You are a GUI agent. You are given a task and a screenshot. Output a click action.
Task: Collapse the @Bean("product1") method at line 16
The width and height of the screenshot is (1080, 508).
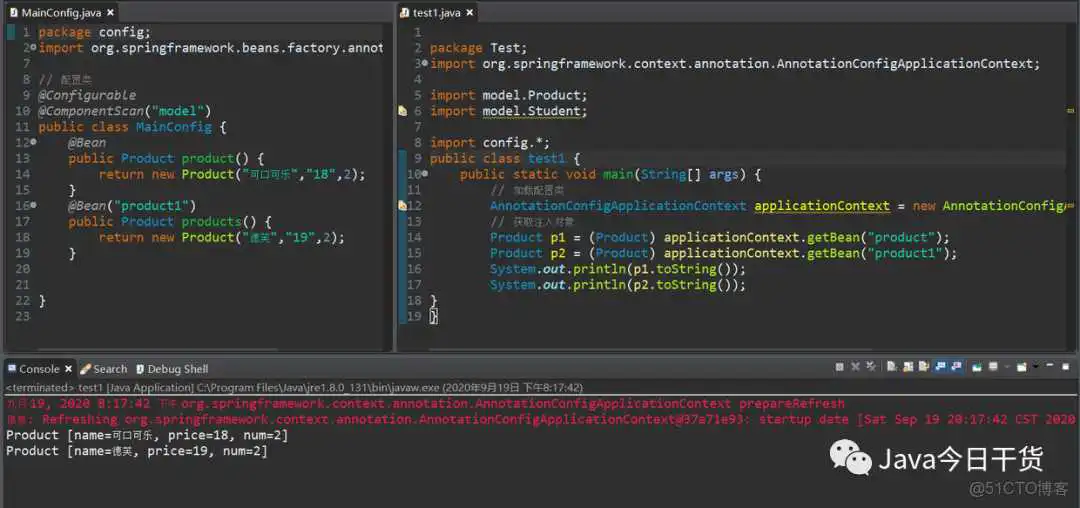tap(33, 205)
